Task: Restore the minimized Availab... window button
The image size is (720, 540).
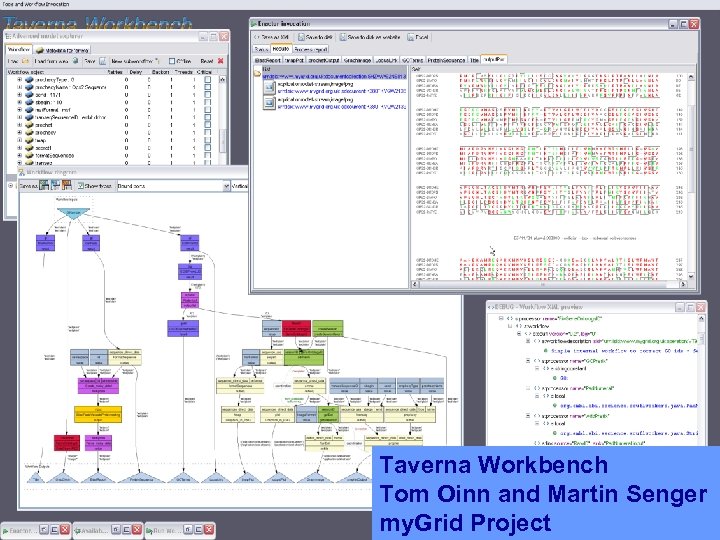Action: click(x=116, y=529)
